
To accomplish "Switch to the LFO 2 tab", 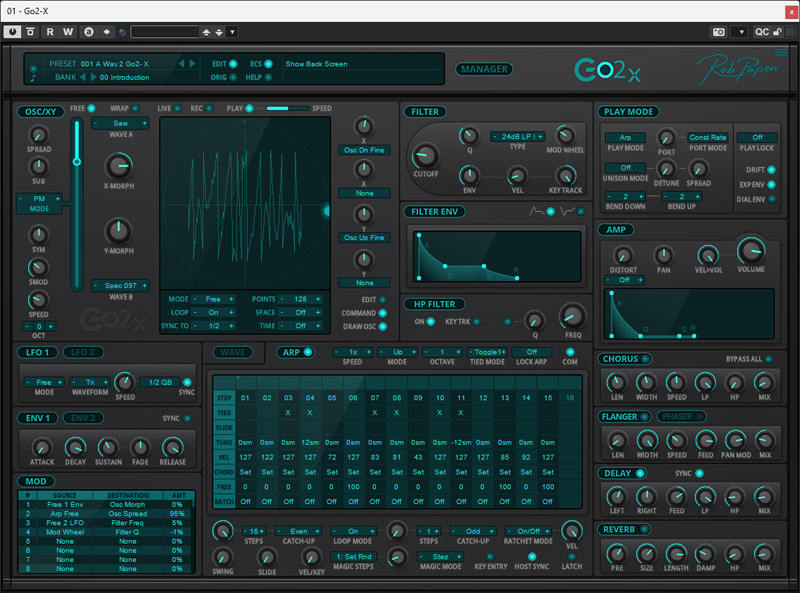I will pyautogui.click(x=82, y=352).
